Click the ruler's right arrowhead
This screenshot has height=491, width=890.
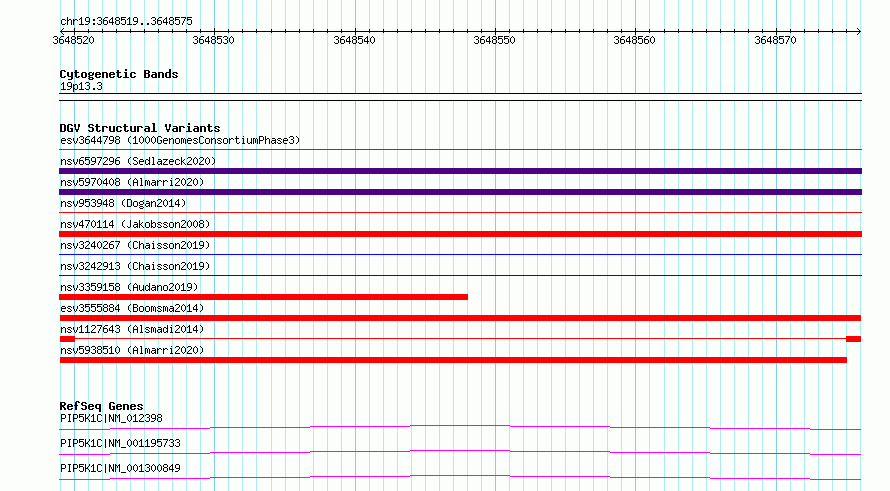(x=858, y=31)
